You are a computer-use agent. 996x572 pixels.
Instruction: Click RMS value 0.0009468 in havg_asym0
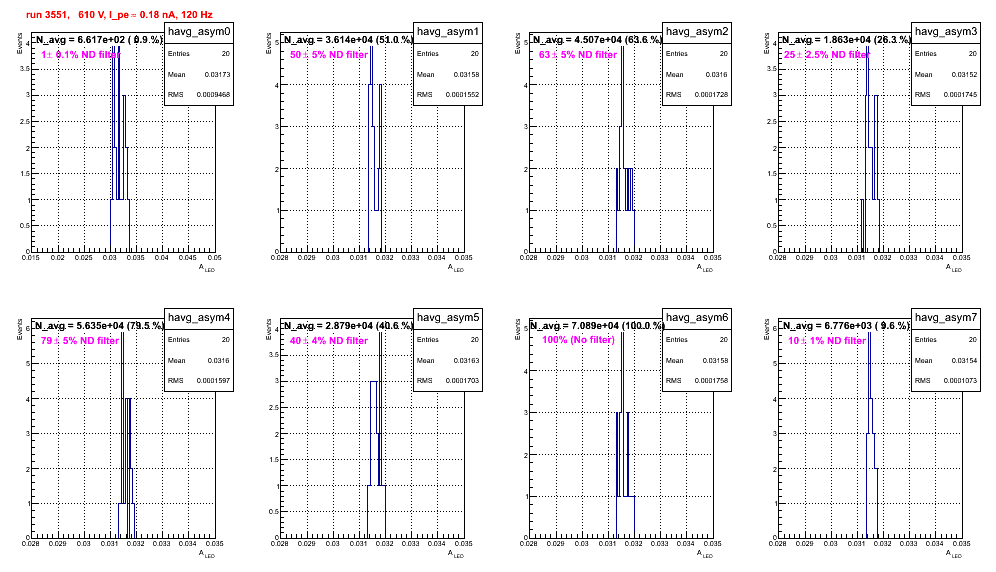213,95
